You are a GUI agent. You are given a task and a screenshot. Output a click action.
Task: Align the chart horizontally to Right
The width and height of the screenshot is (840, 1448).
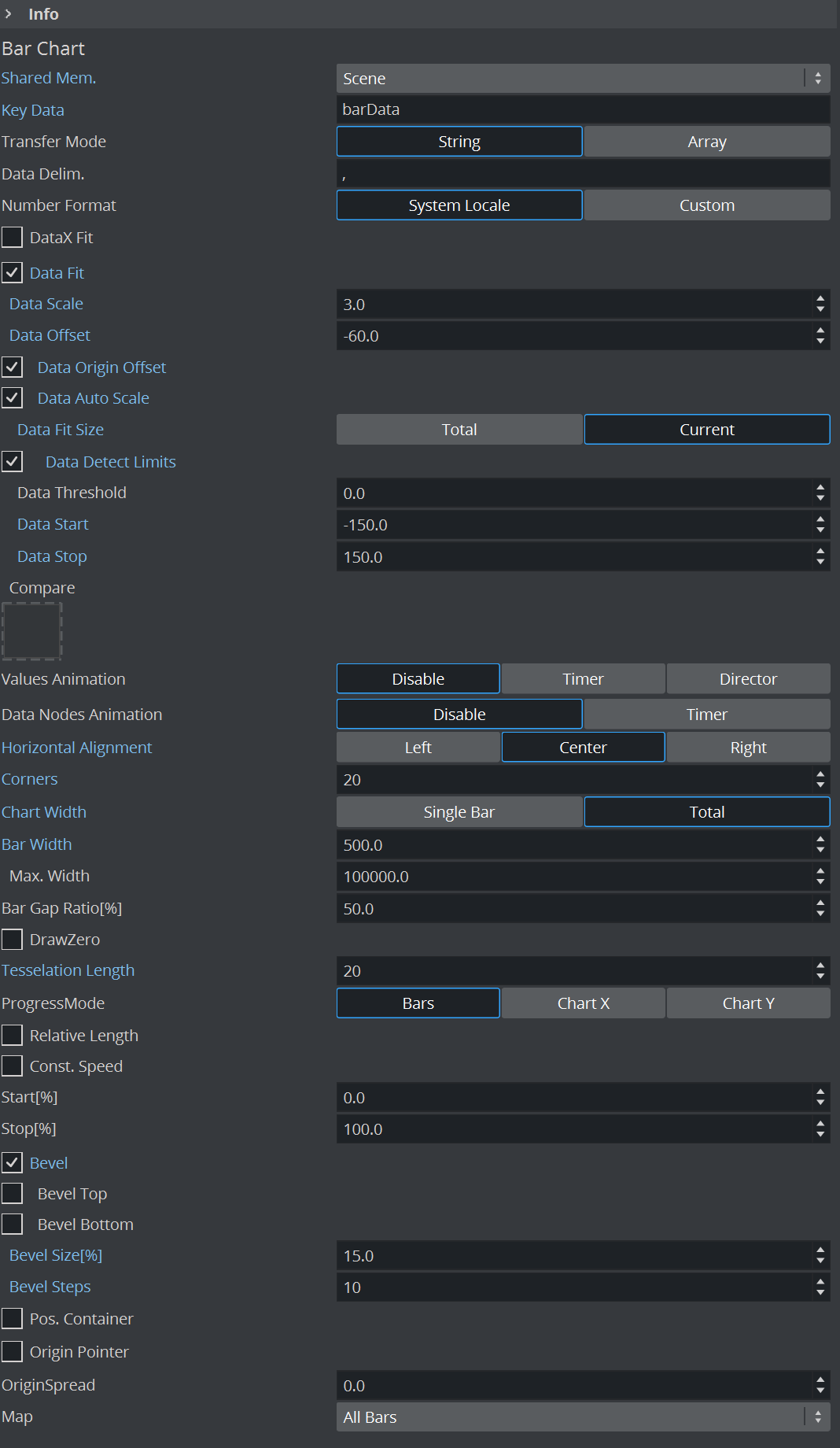[748, 748]
